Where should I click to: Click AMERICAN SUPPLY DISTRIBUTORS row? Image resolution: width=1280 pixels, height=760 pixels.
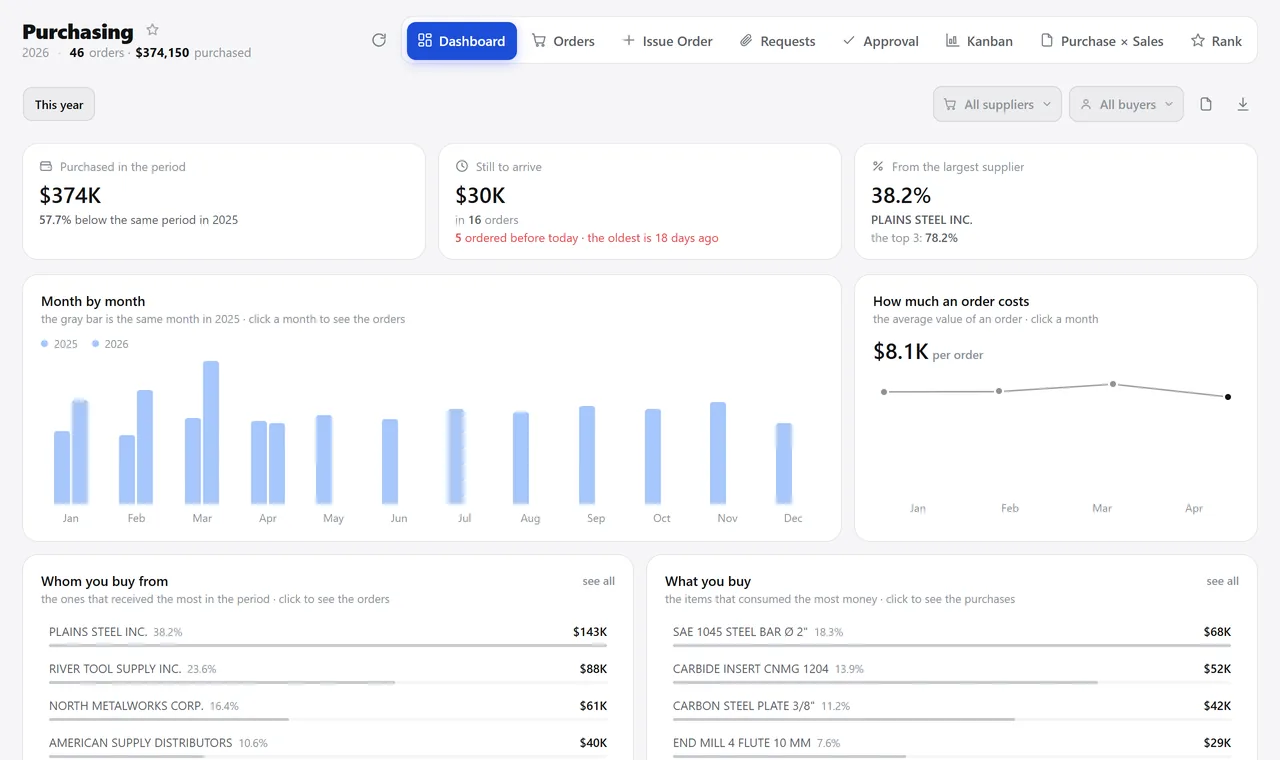[328, 747]
